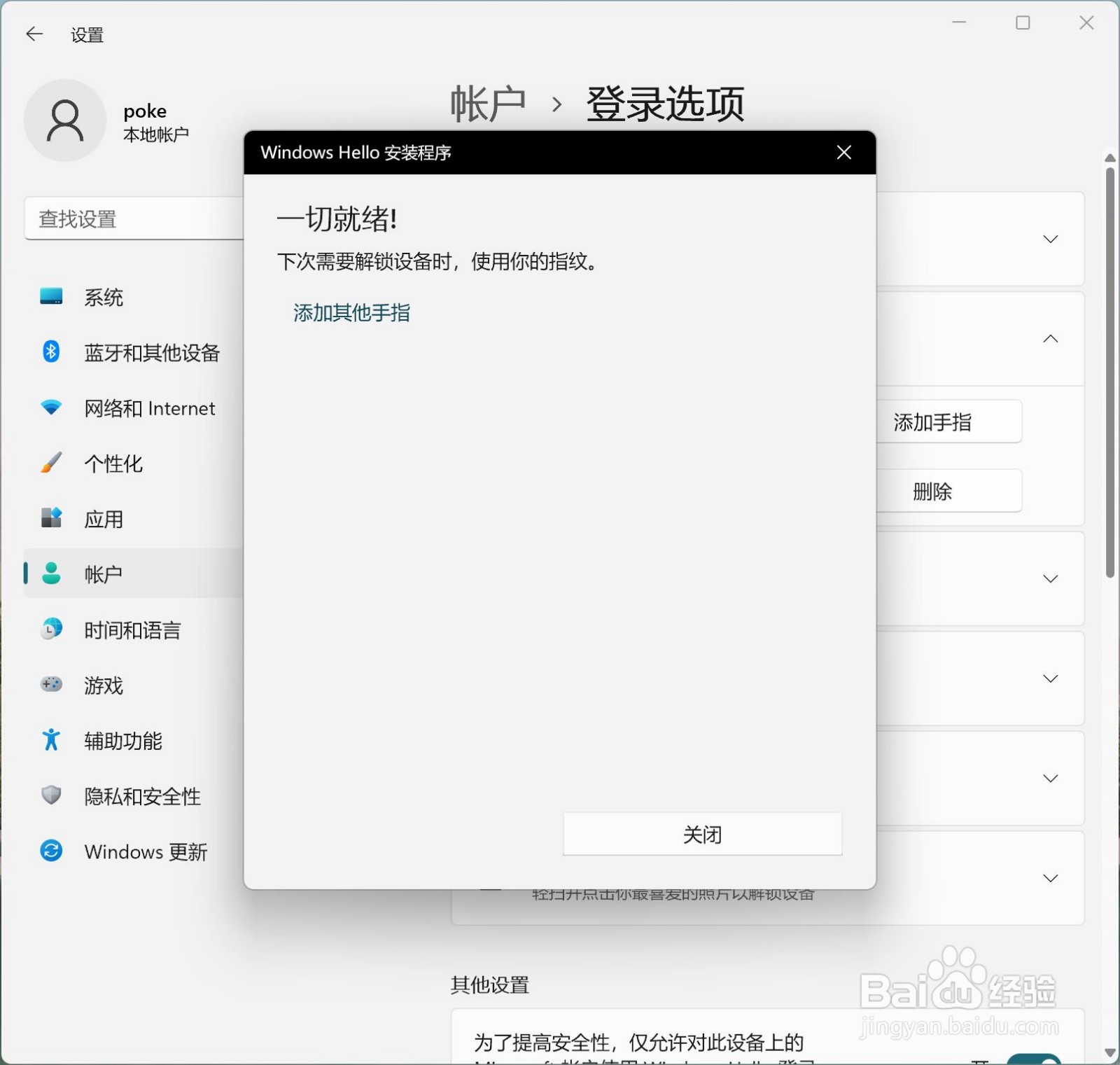Expand the section below the 删除 button
Image resolution: width=1120 pixels, height=1065 pixels.
tap(1050, 578)
